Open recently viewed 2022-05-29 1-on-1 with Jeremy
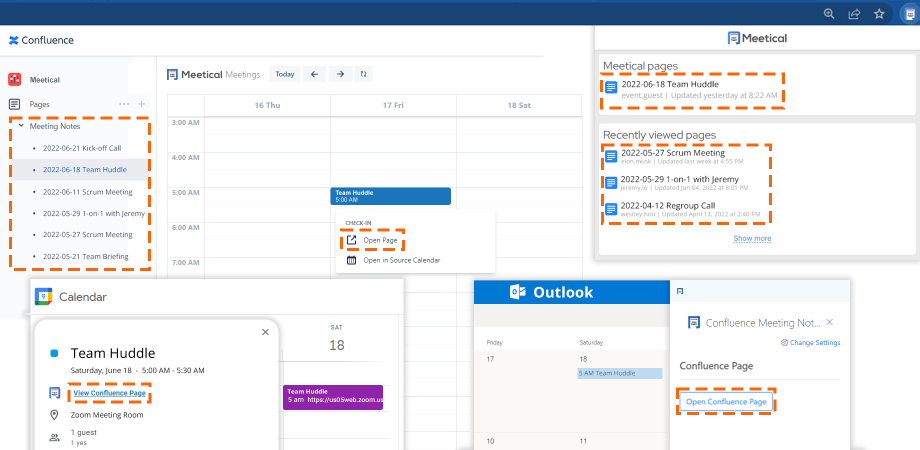The image size is (920, 450). click(x=680, y=179)
